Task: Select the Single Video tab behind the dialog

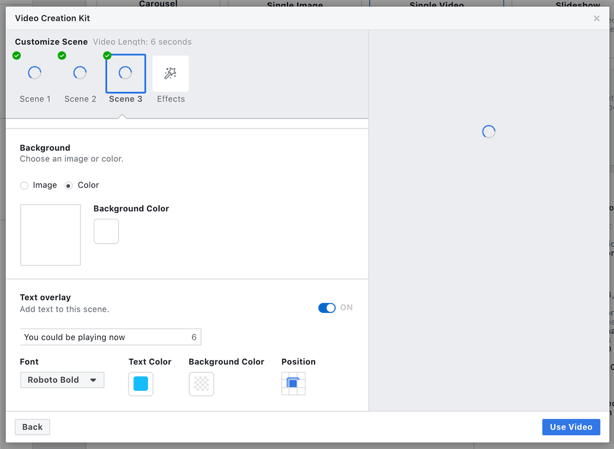Action: [x=437, y=4]
